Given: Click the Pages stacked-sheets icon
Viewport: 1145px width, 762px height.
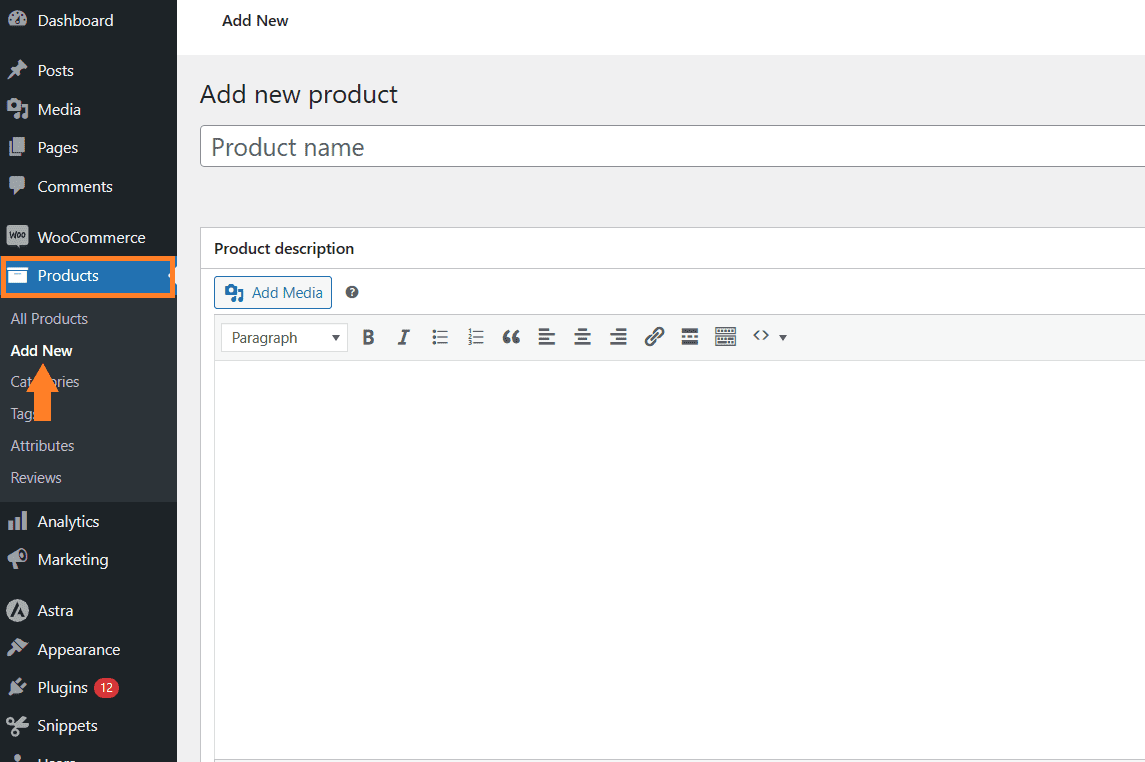Looking at the screenshot, I should point(18,147).
